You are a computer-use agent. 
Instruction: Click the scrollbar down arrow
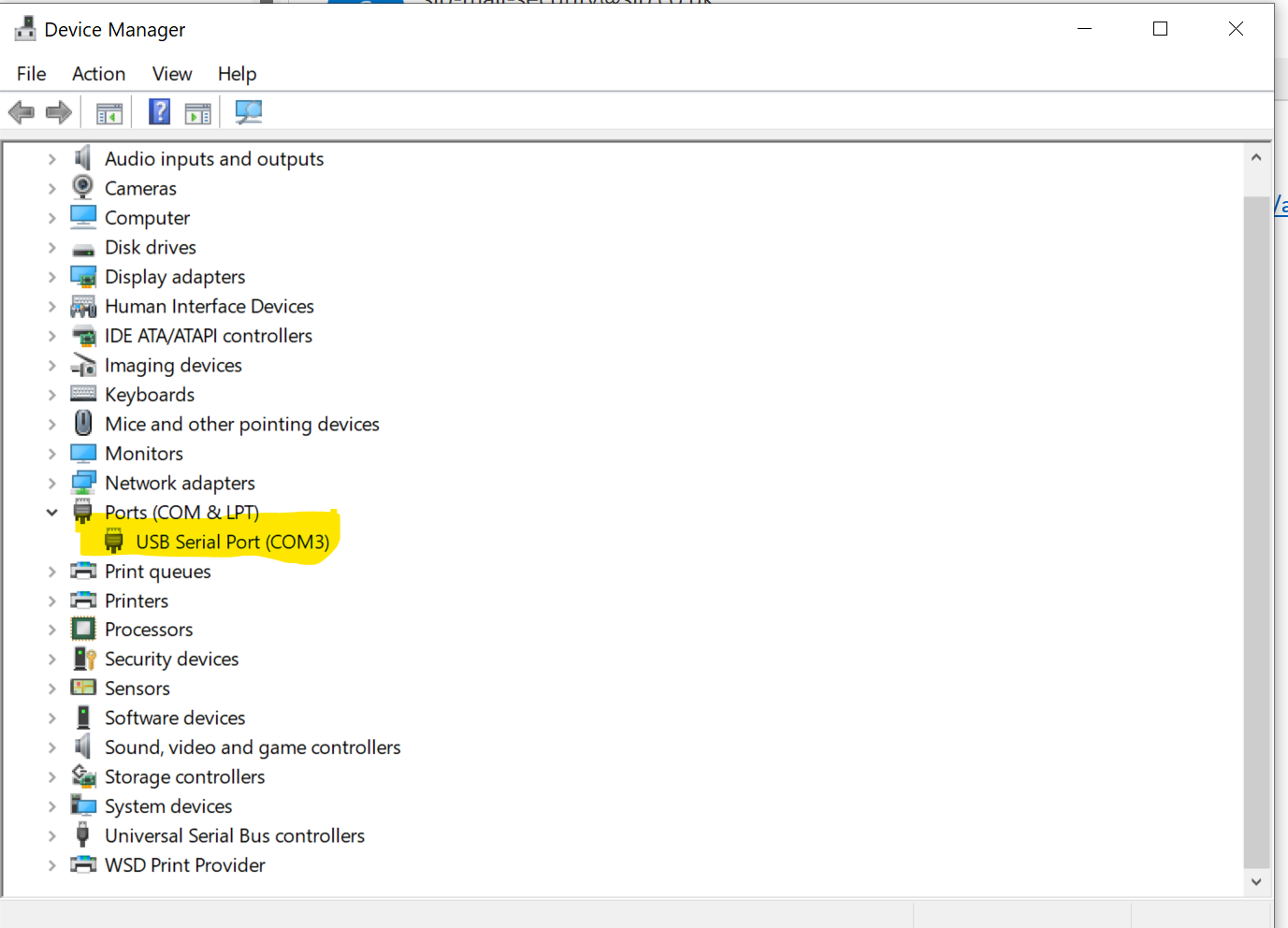tap(1256, 880)
